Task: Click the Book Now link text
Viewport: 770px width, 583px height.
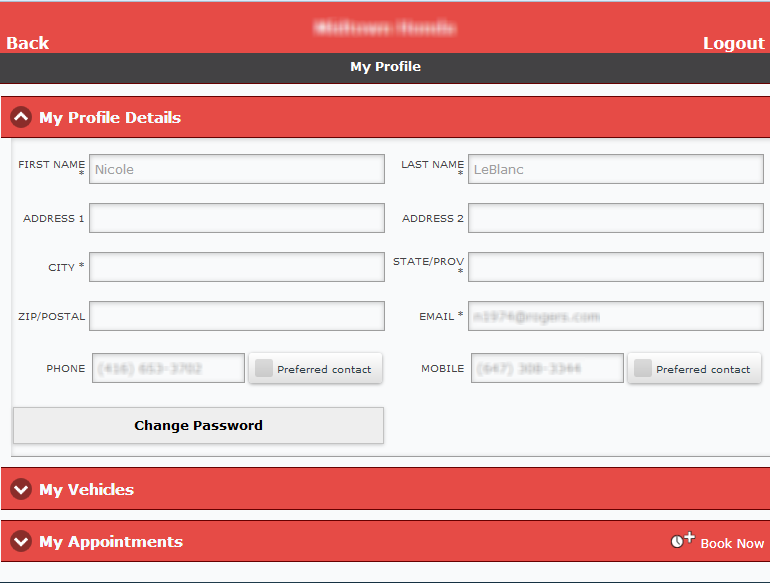Action: [x=732, y=543]
